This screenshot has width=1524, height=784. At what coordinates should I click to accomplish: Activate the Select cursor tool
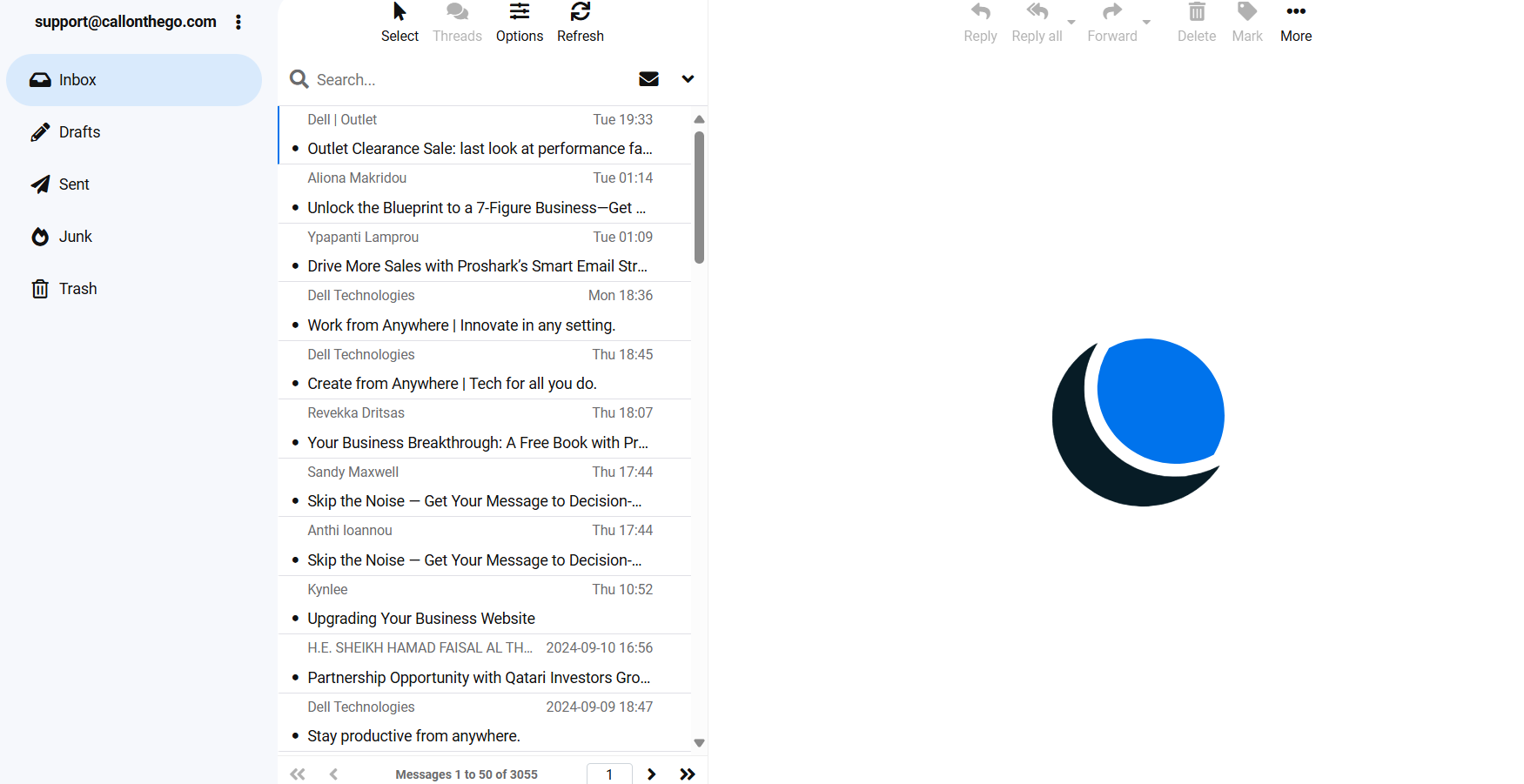(x=399, y=12)
